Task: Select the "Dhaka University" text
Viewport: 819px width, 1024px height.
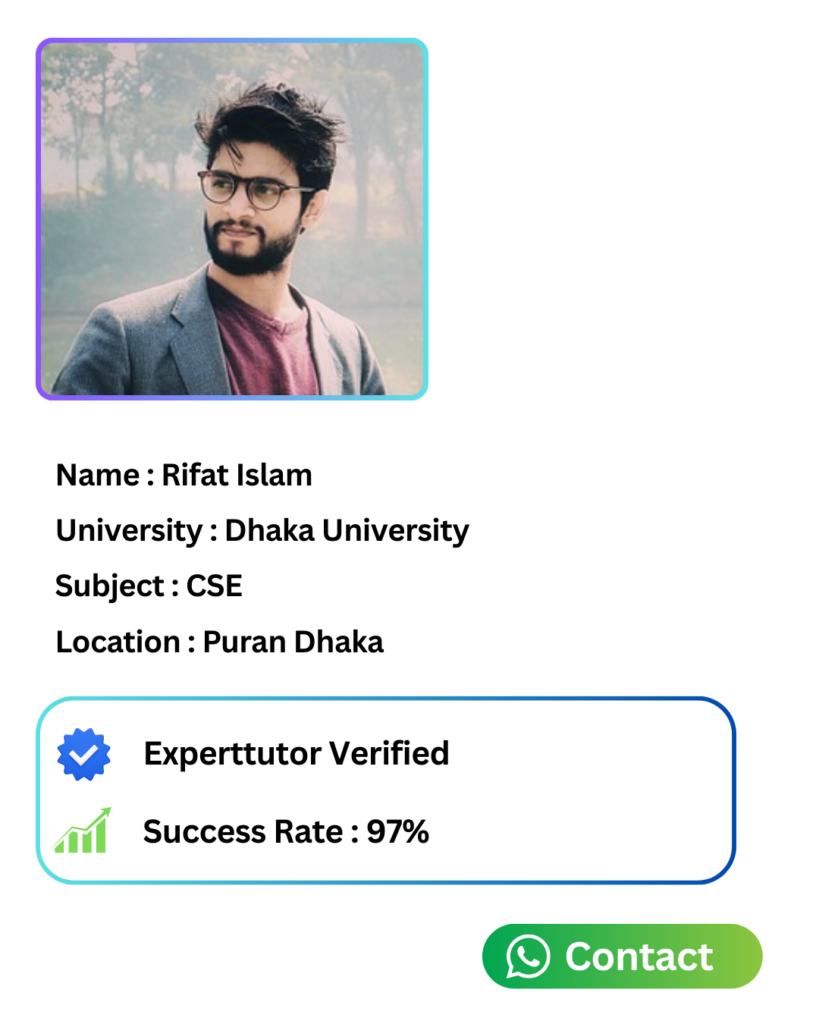Action: point(346,530)
